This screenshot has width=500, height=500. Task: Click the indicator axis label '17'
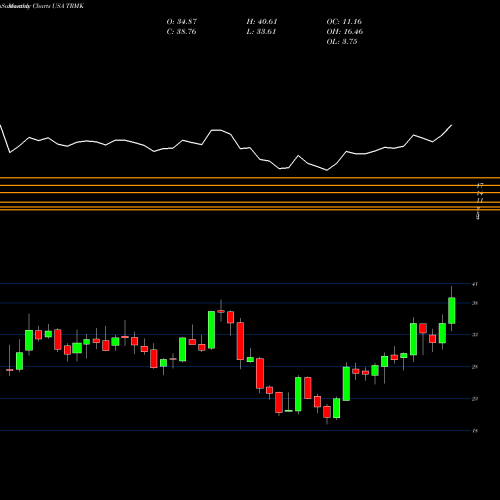tap(480, 185)
